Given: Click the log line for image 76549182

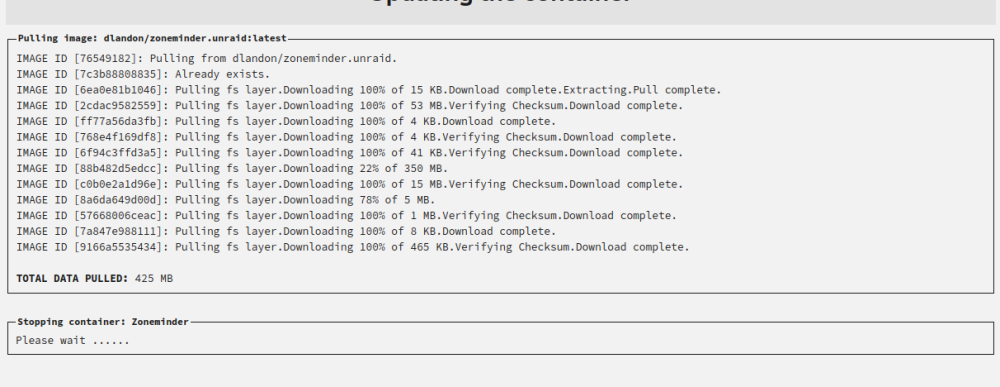Looking at the screenshot, I should [x=207, y=59].
